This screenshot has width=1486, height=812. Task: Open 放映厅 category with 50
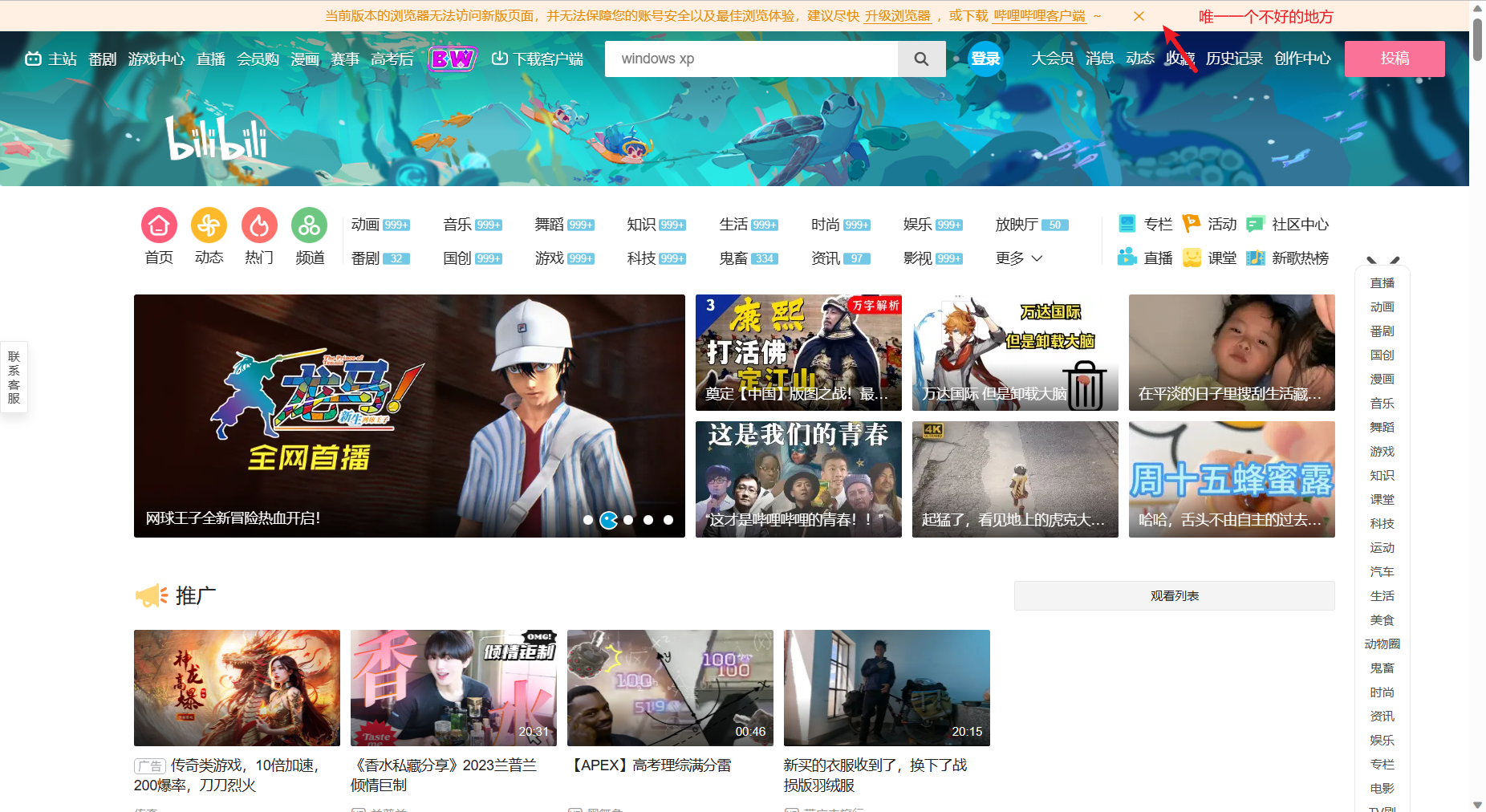1033,225
